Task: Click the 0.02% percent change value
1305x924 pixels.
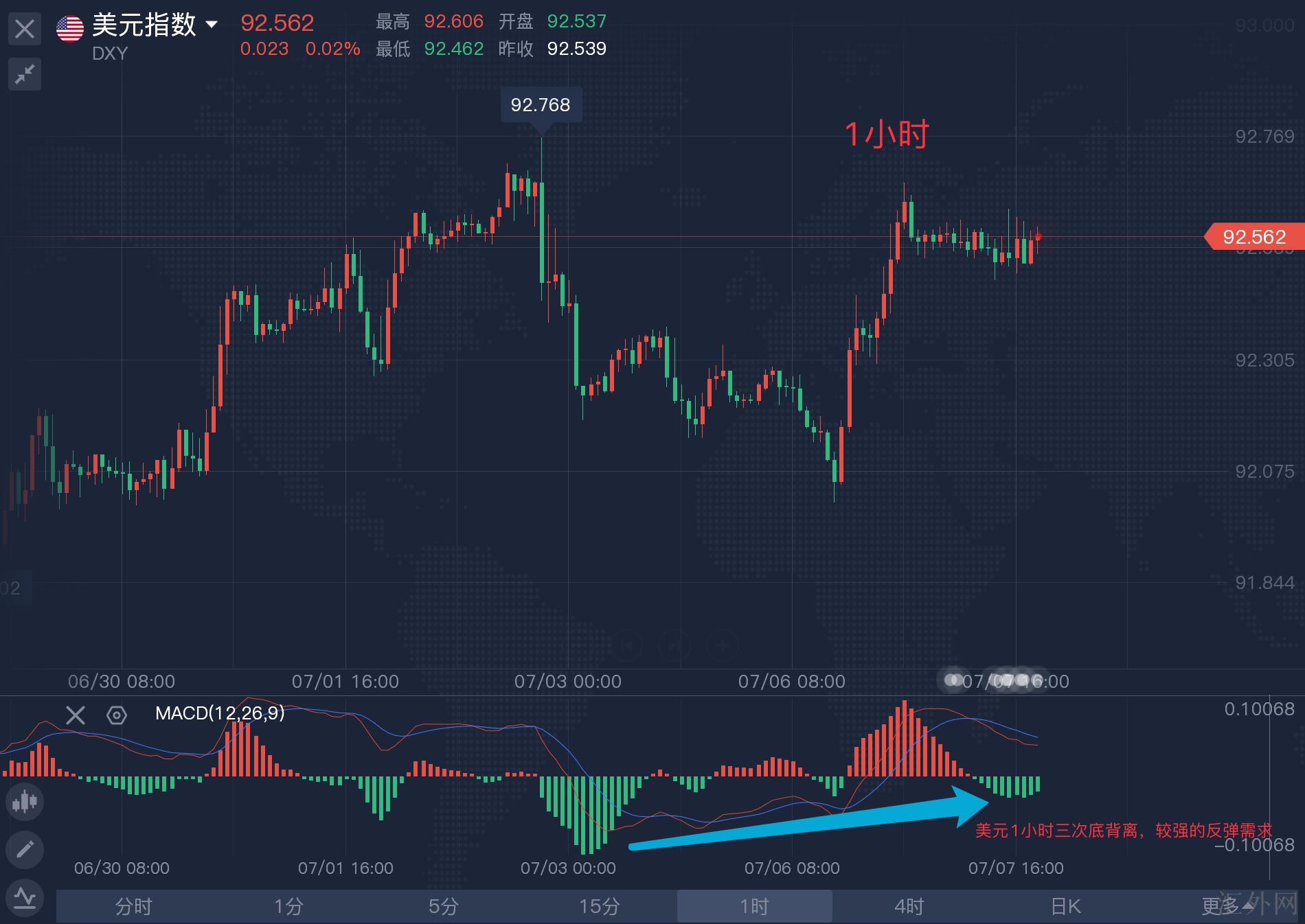Action: click(x=333, y=49)
